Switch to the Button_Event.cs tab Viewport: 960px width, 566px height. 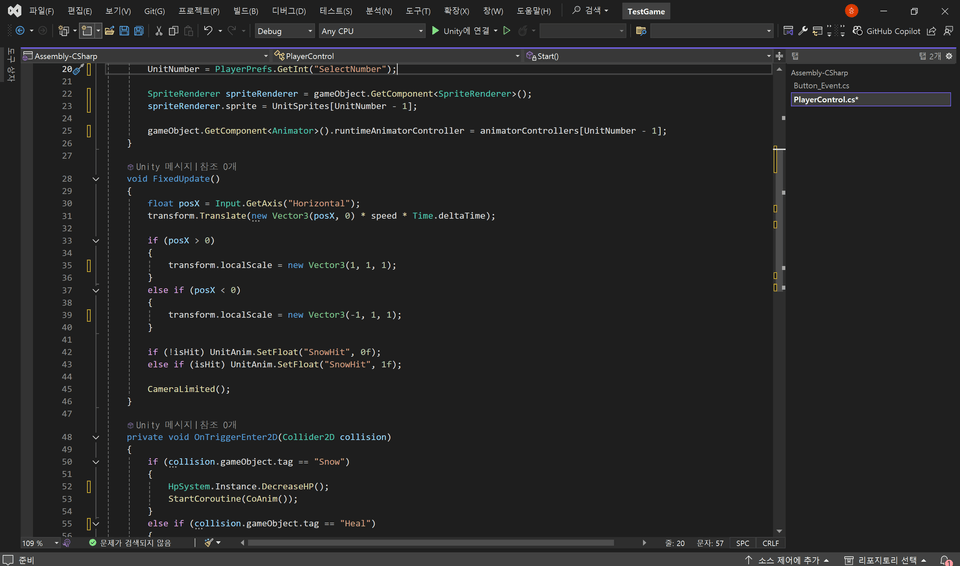(x=821, y=86)
